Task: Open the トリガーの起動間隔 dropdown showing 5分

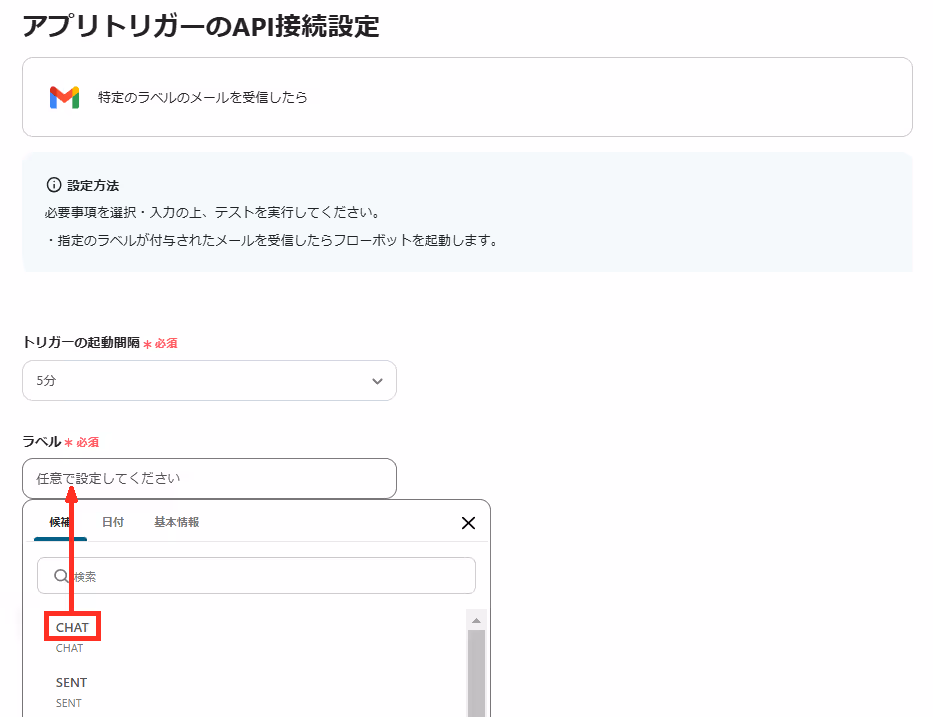Action: 209,380
